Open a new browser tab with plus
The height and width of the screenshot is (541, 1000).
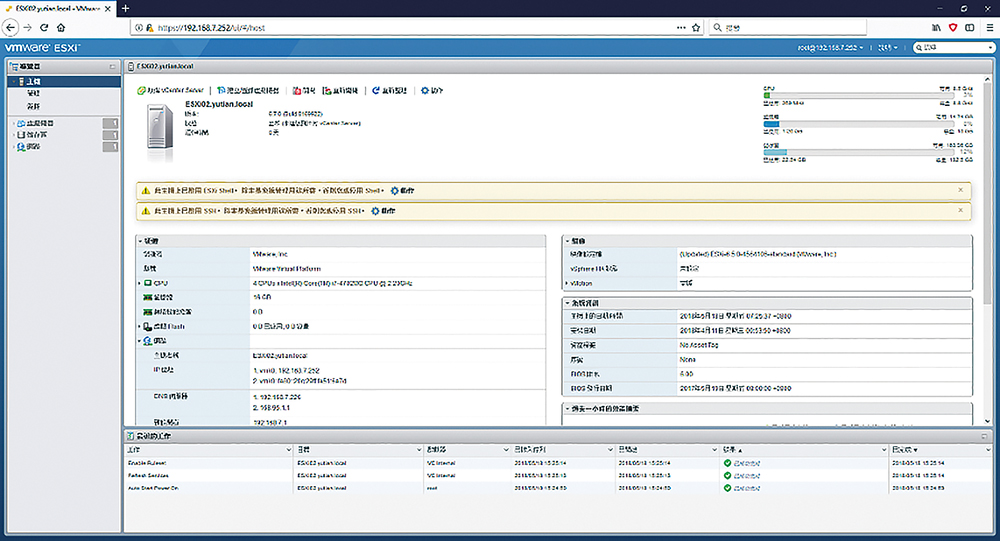point(126,8)
